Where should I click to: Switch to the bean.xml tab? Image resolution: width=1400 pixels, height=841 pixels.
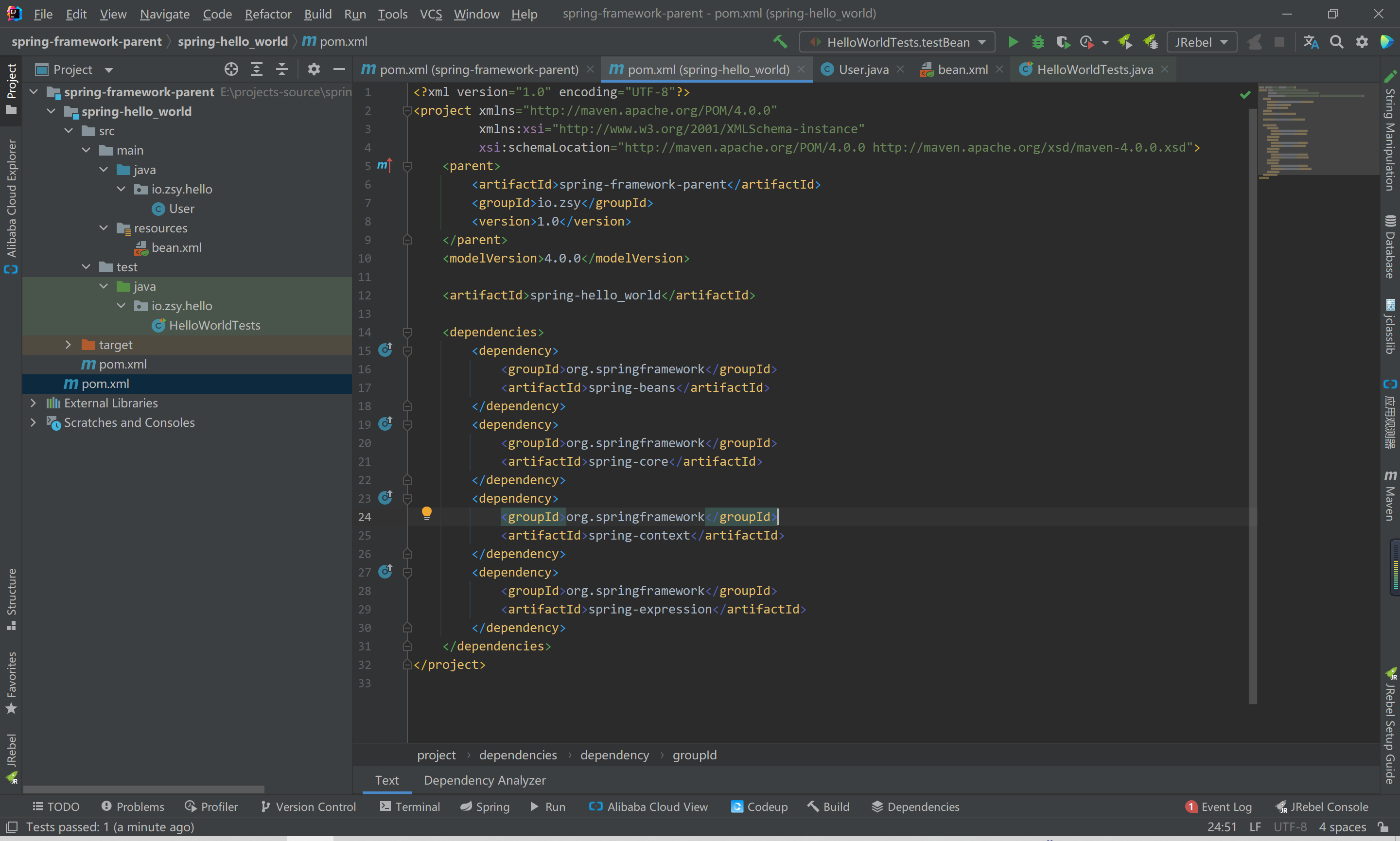click(962, 69)
